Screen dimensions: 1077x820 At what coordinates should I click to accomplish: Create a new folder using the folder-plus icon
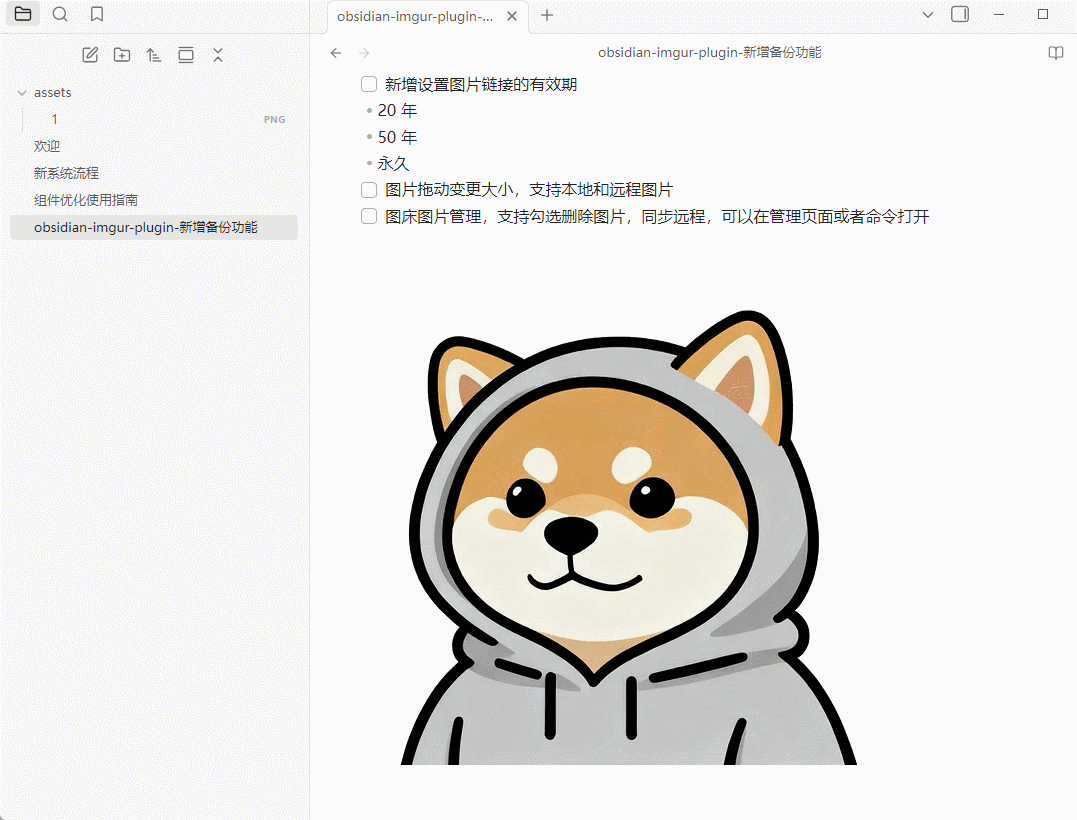click(x=122, y=55)
